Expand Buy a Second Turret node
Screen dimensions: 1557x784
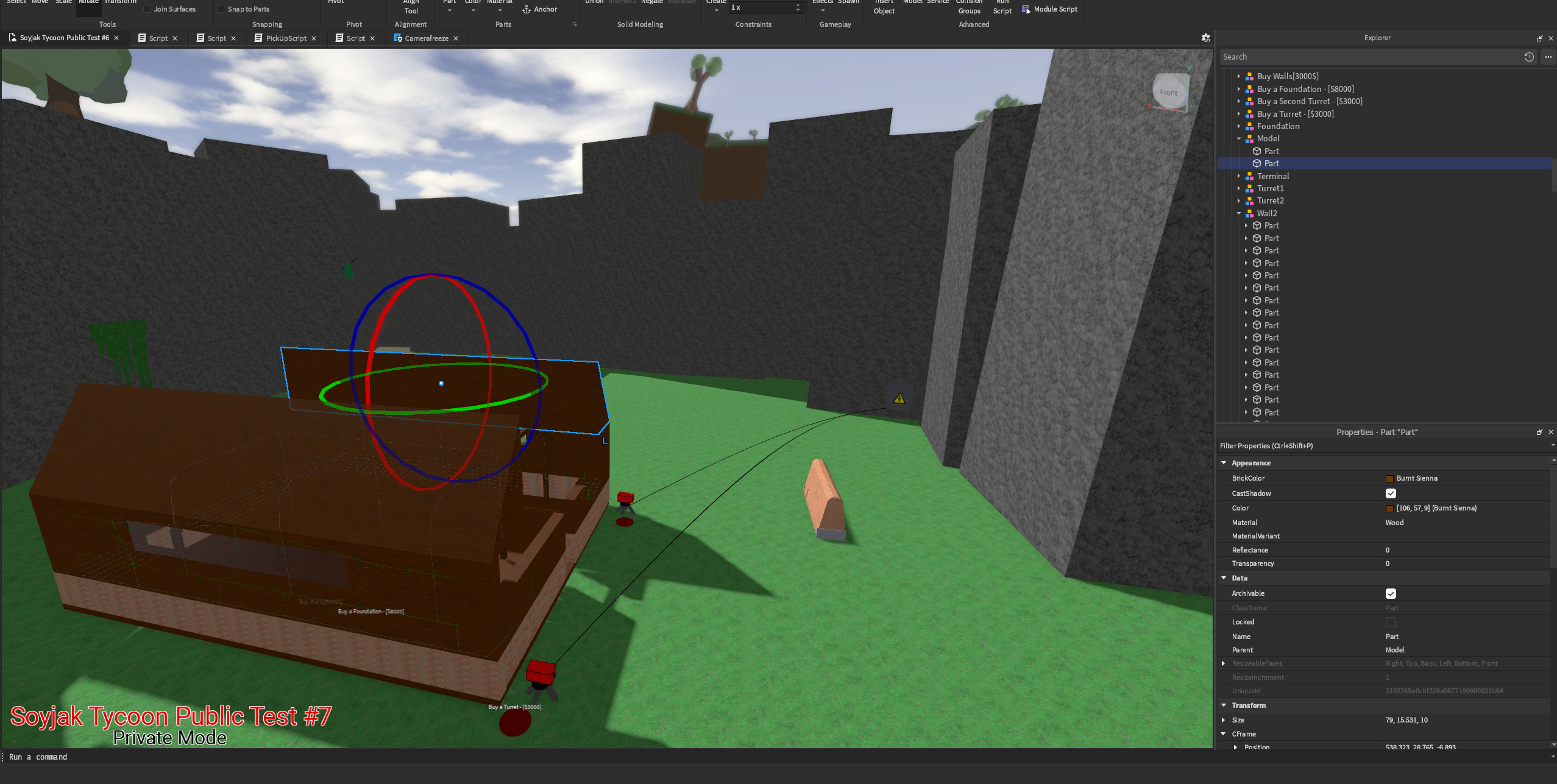[1239, 101]
